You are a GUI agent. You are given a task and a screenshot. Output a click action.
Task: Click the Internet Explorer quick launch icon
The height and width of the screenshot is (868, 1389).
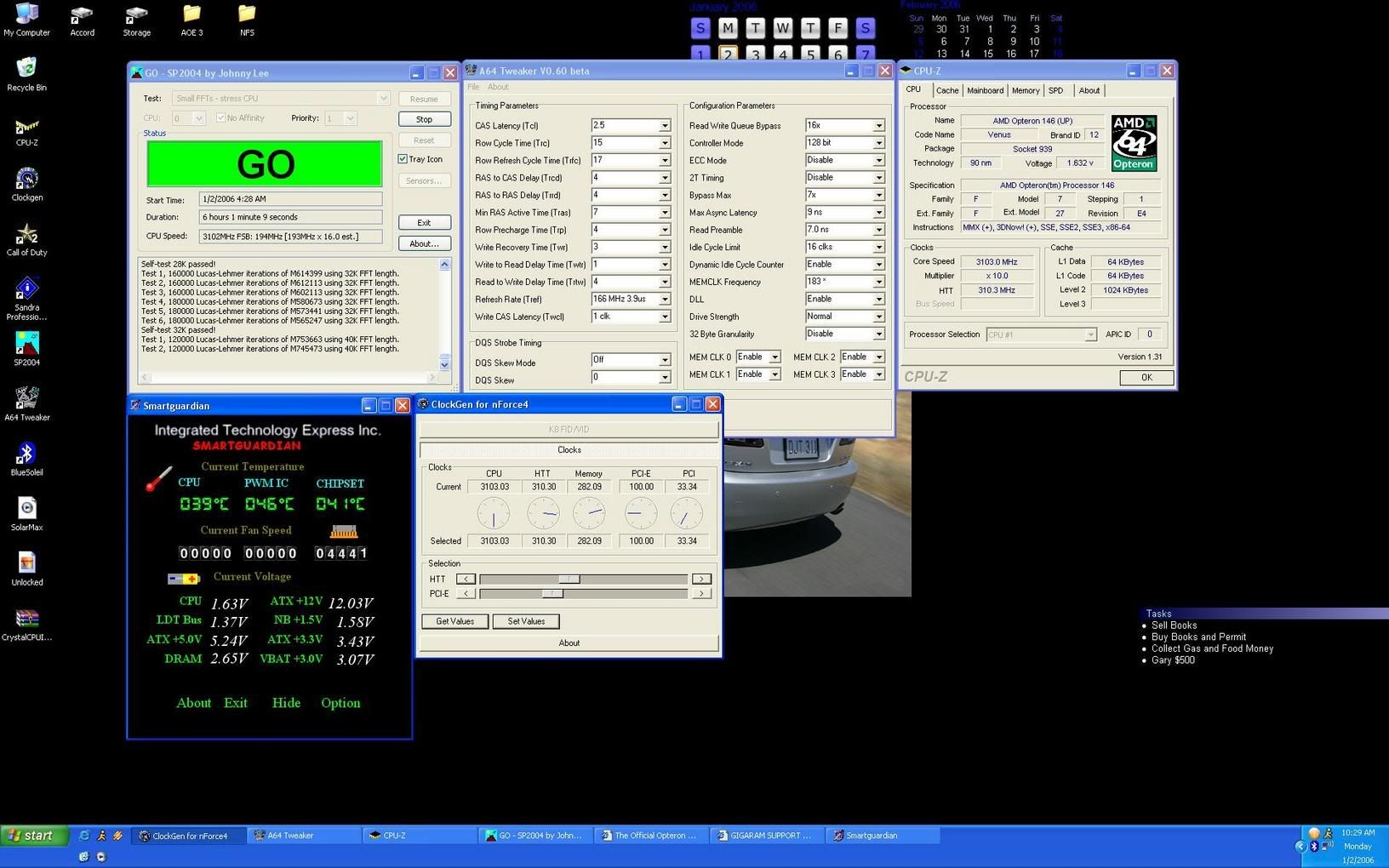pos(84,836)
